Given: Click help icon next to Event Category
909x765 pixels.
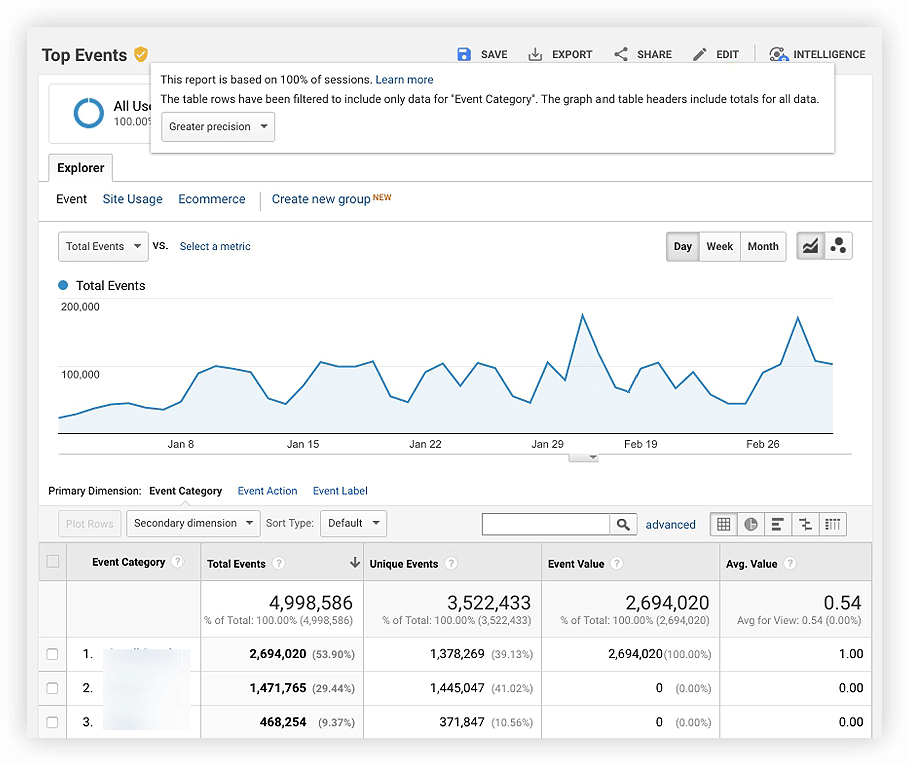Looking at the screenshot, I should pyautogui.click(x=178, y=562).
